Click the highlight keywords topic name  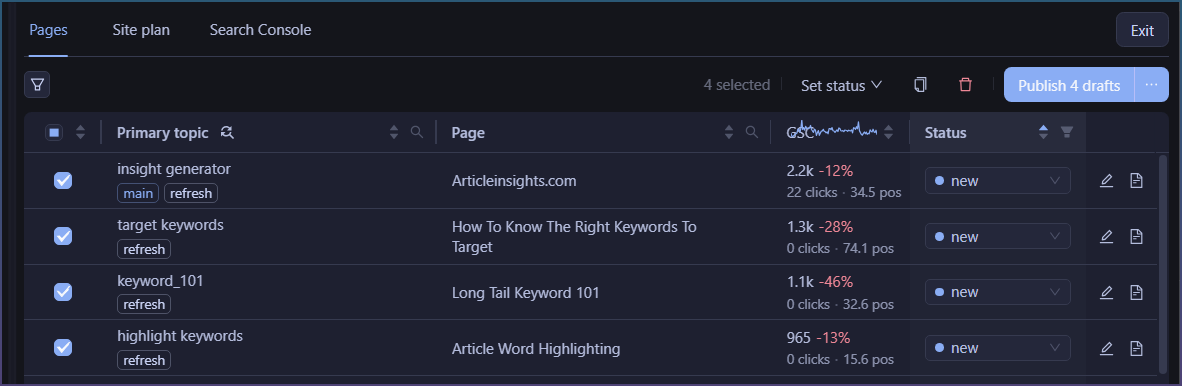(180, 336)
